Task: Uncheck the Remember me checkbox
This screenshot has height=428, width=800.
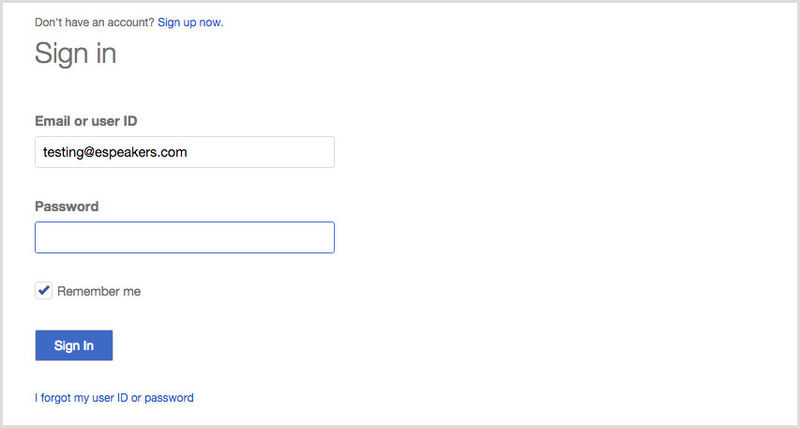Action: (44, 291)
